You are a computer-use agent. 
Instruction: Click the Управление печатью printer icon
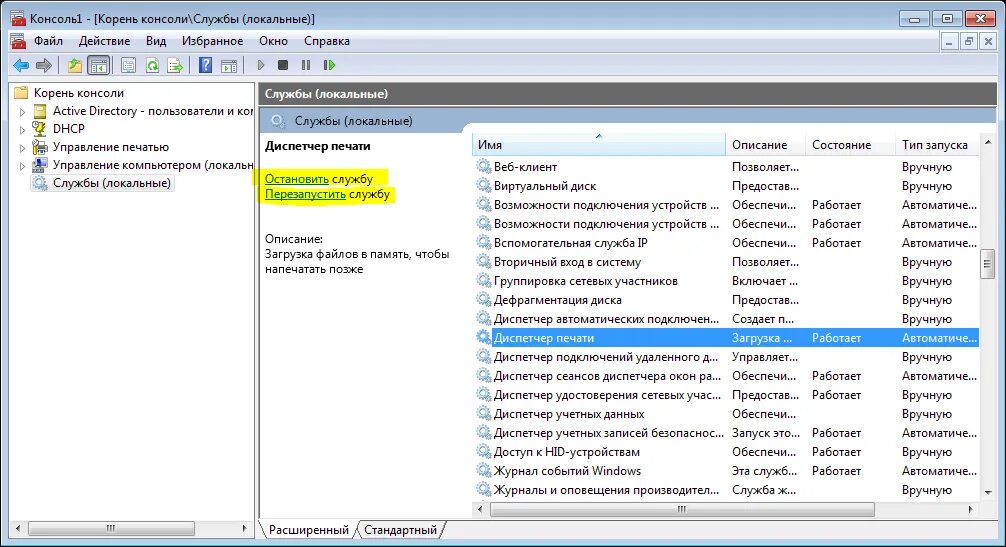pos(40,147)
